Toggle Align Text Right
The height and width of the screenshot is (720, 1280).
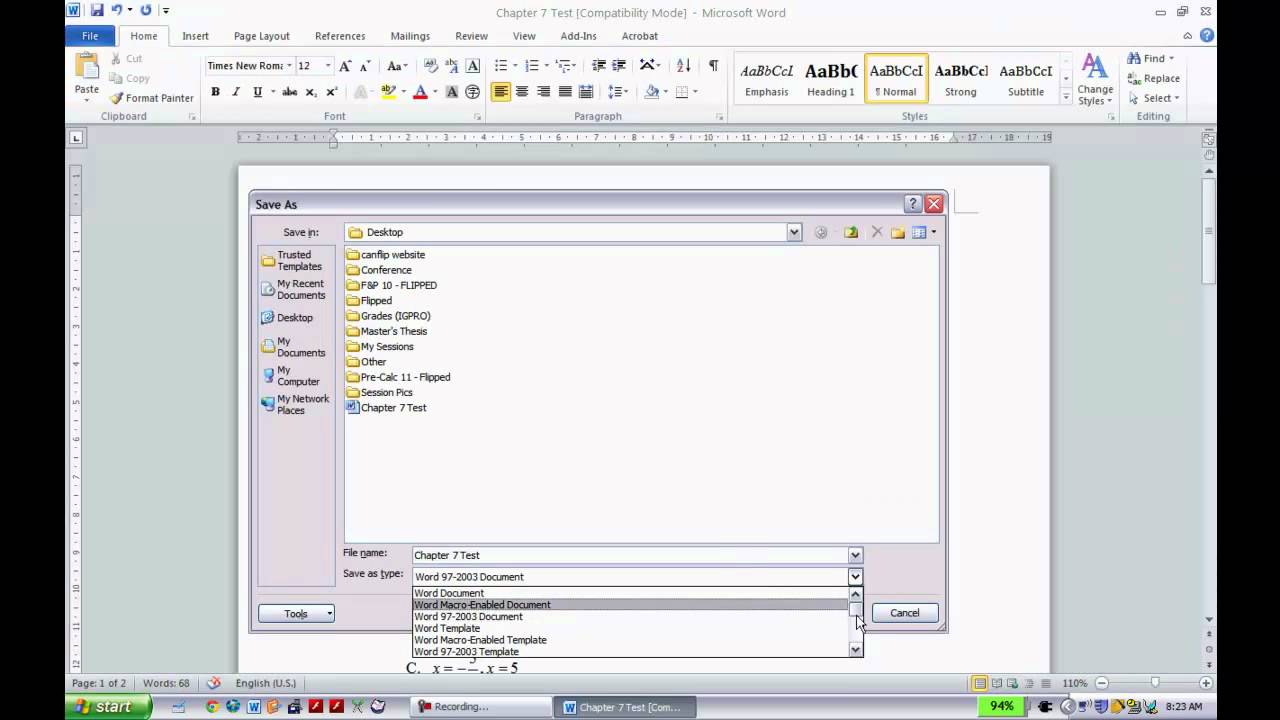pos(543,92)
